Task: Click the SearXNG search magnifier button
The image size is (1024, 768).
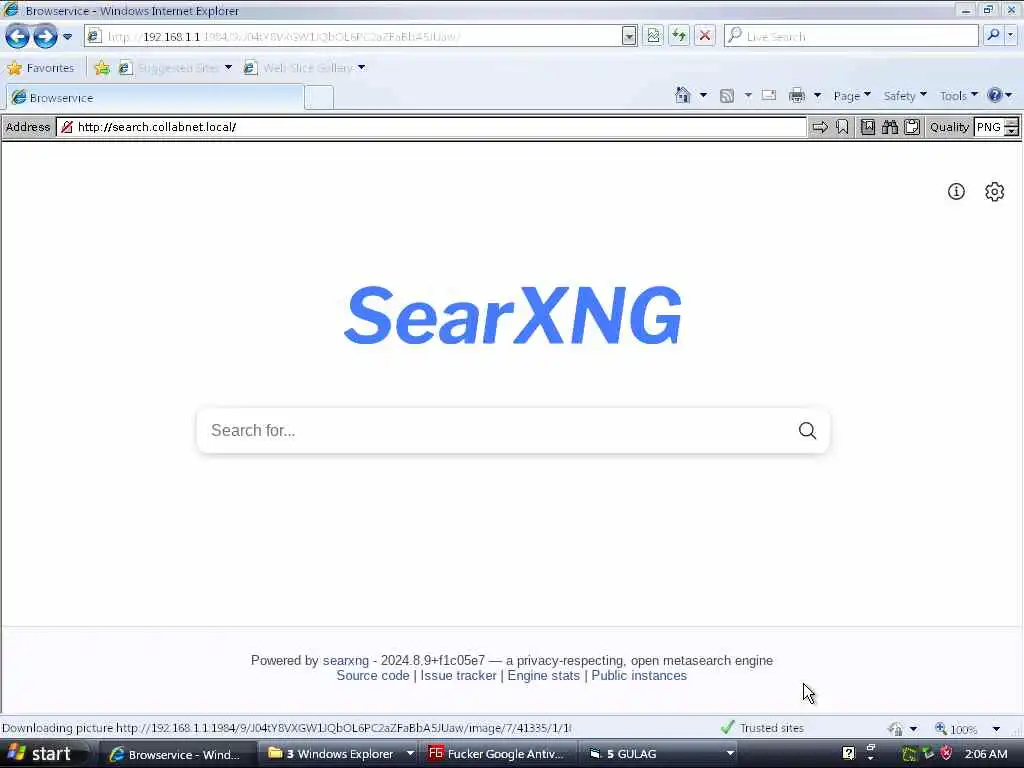Action: (x=807, y=430)
